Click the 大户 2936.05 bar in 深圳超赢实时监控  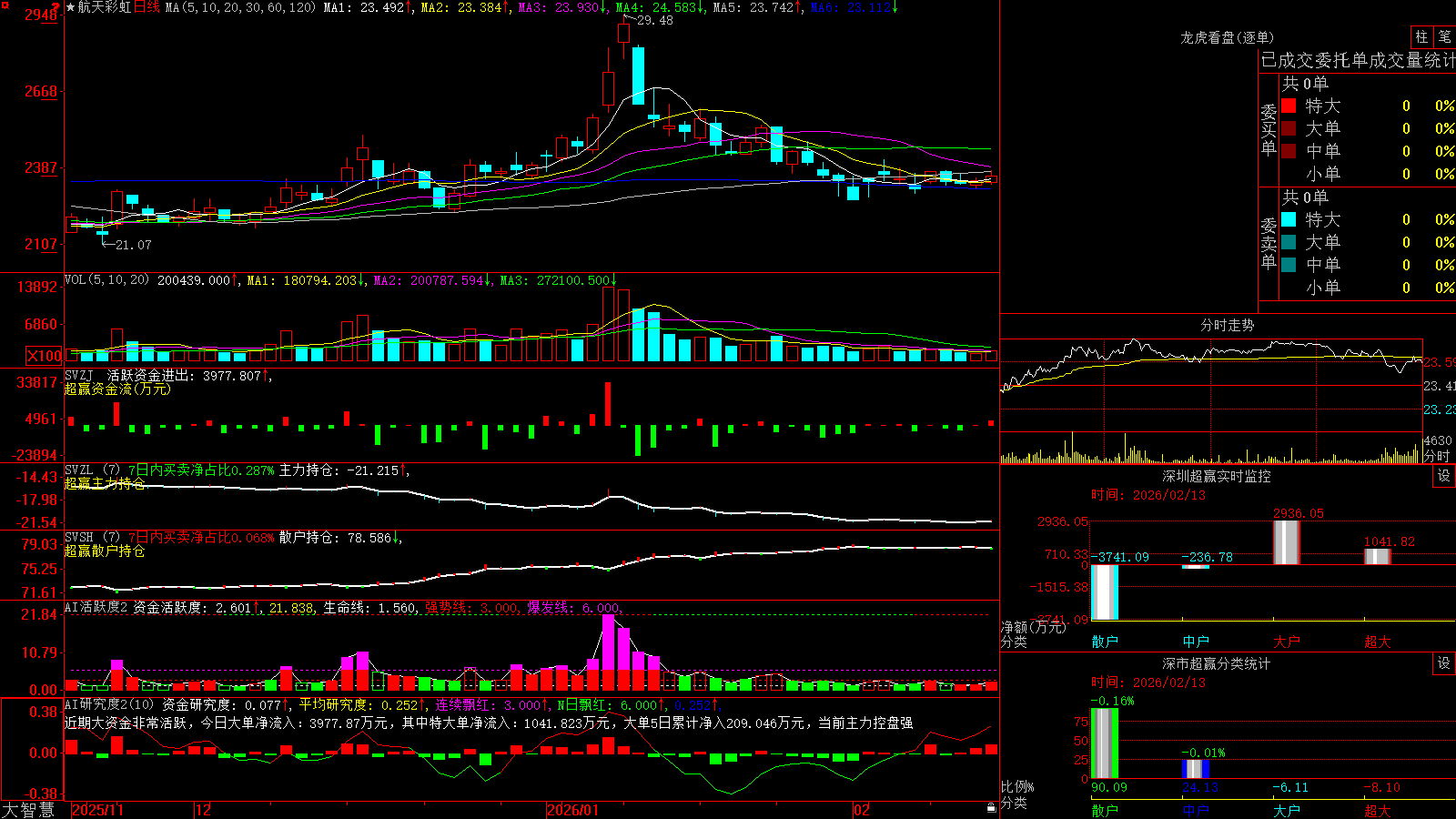point(1287,542)
